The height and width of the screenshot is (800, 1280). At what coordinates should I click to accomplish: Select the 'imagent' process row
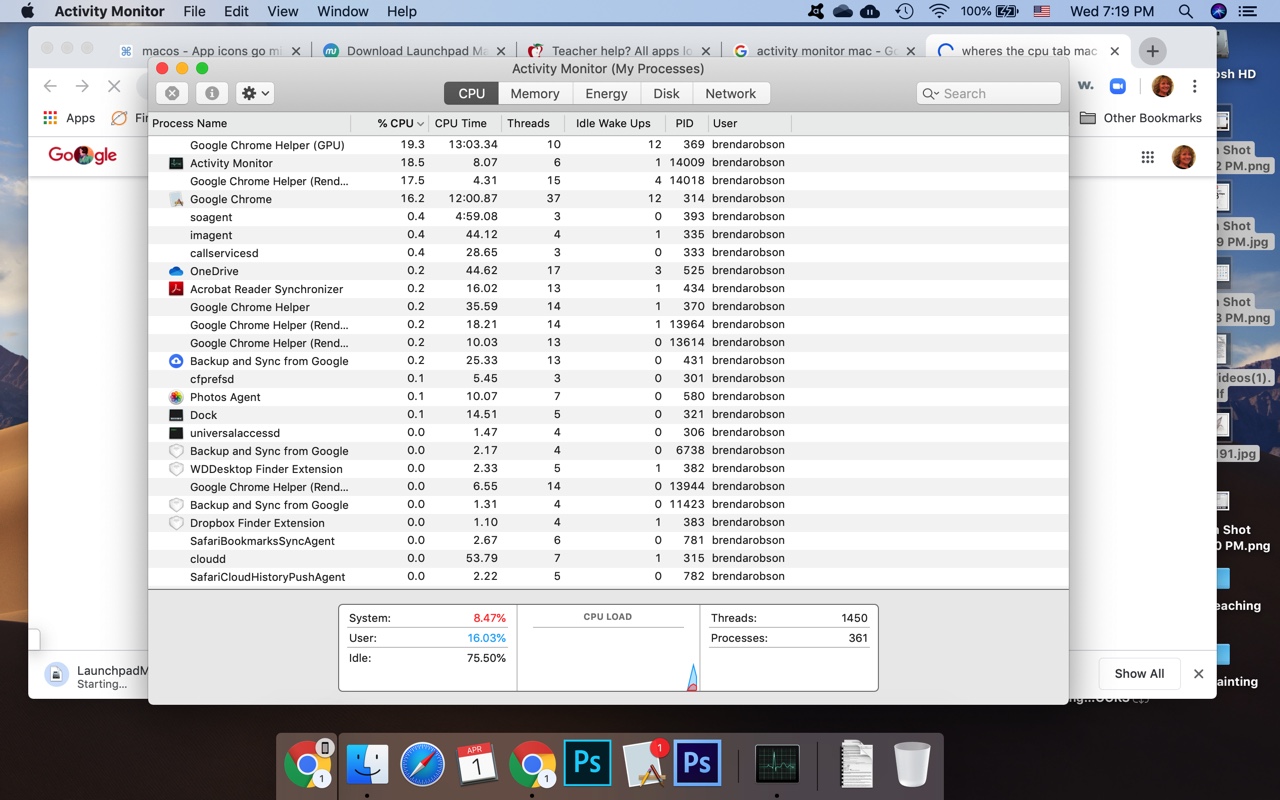(608, 235)
